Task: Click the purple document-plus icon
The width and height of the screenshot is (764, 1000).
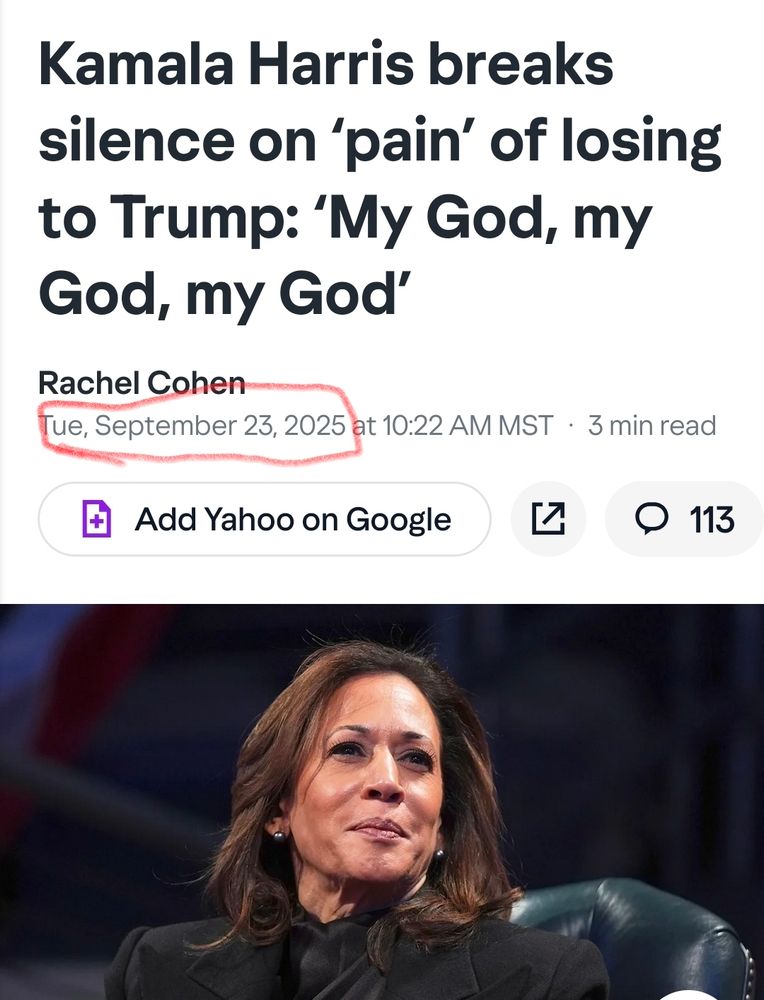Action: pos(96,520)
